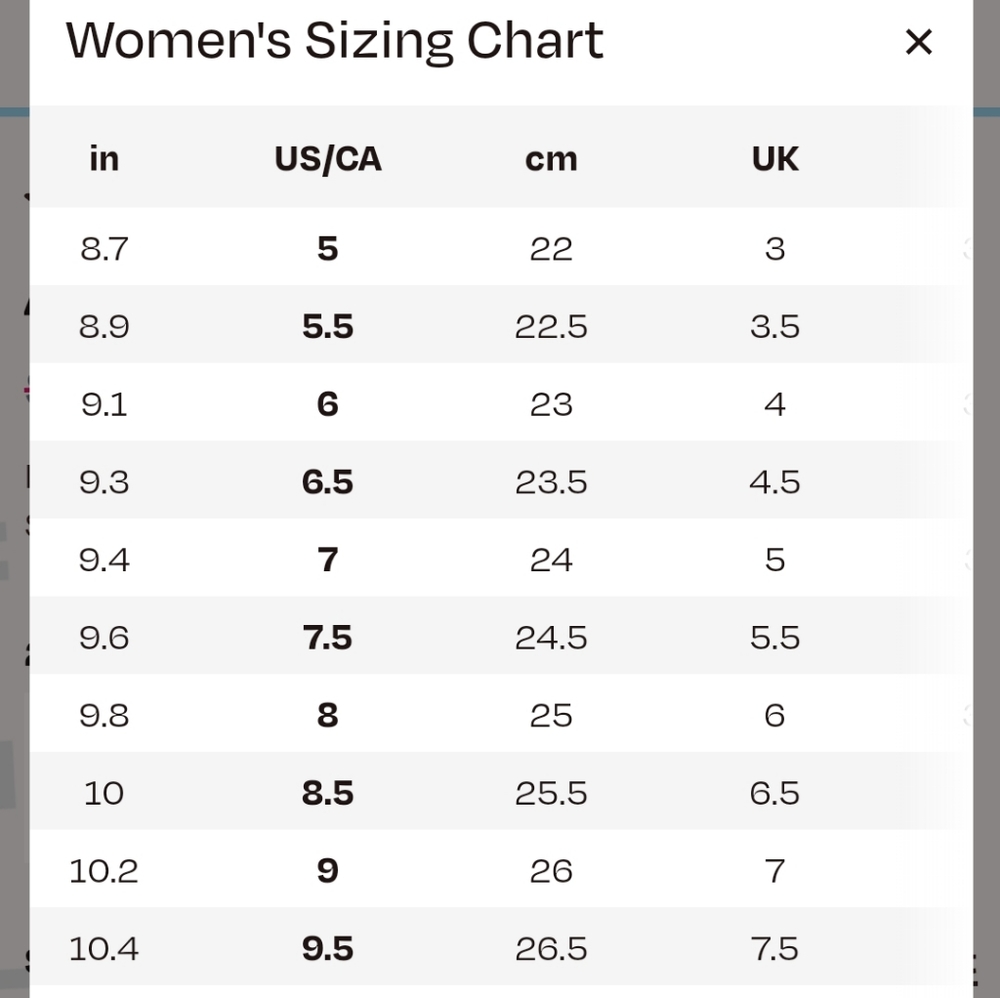Viewport: 1000px width, 998px height.
Task: Select US/CA size 8 cell
Action: coord(328,715)
